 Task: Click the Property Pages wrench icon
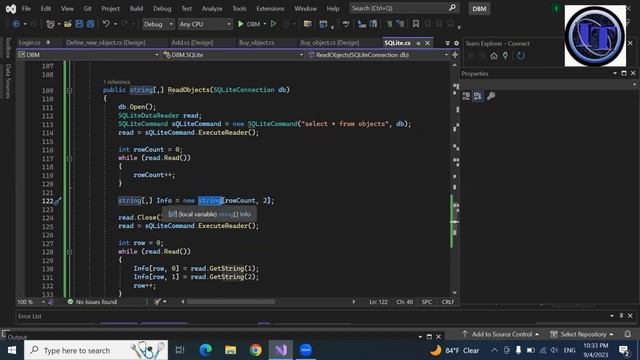pos(491,96)
